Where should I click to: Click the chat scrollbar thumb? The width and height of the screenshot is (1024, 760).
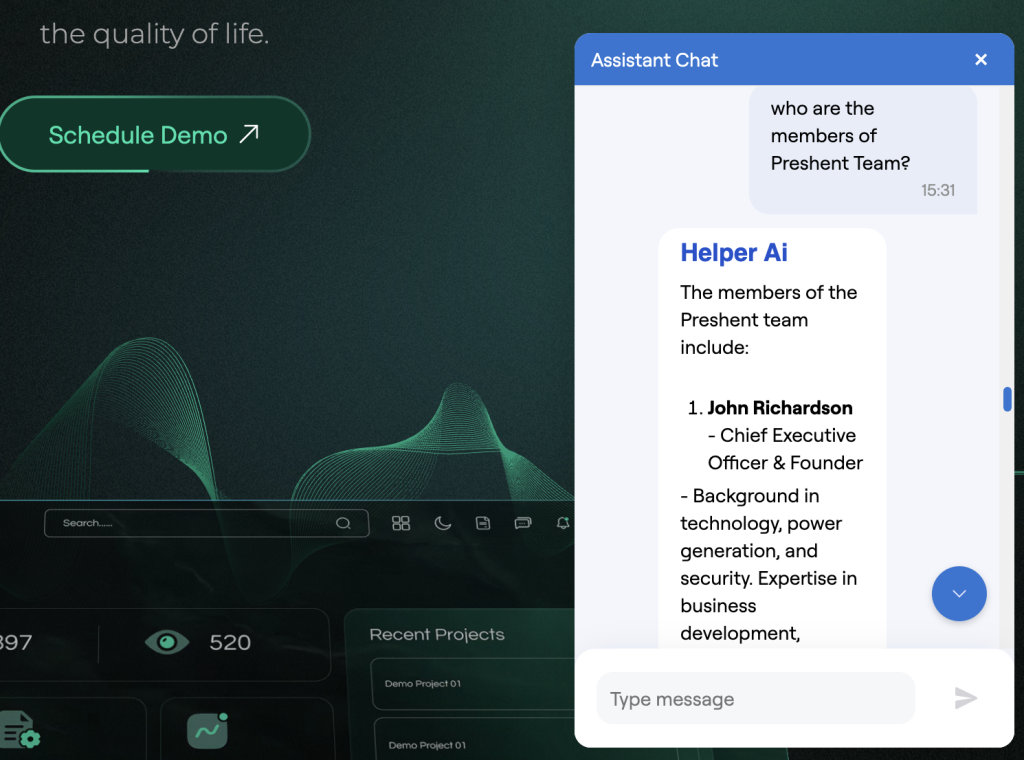(x=1007, y=399)
